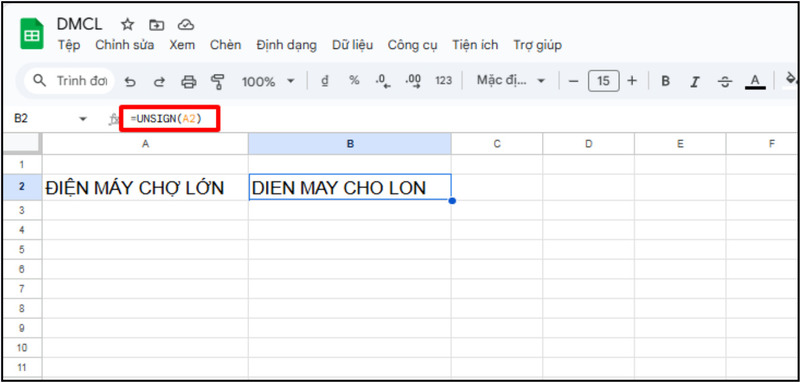Toggle Bold formatting

tap(665, 81)
